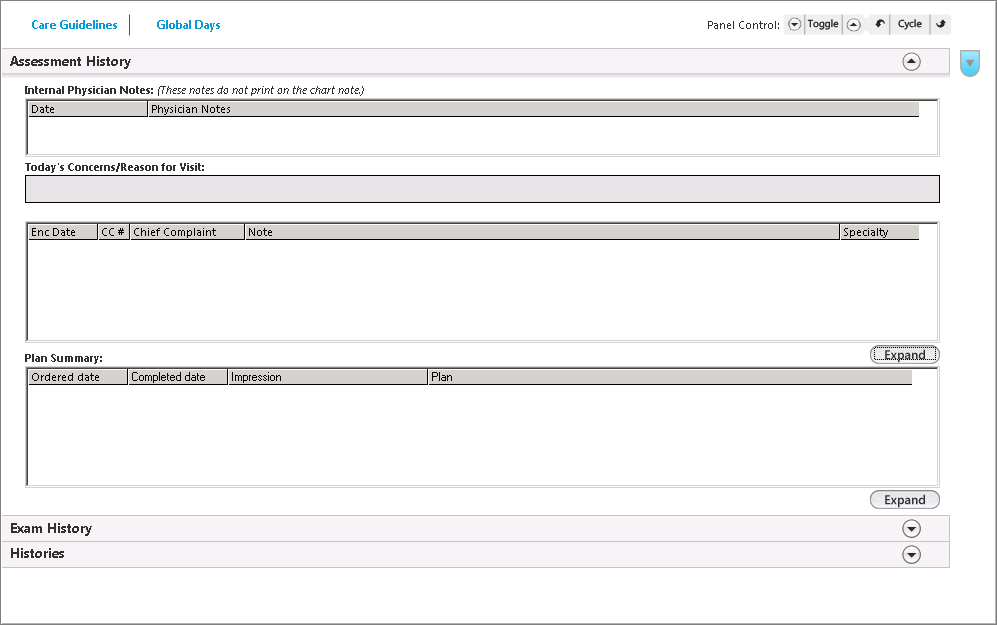Open the Global Days link
997x625 pixels.
tap(188, 25)
